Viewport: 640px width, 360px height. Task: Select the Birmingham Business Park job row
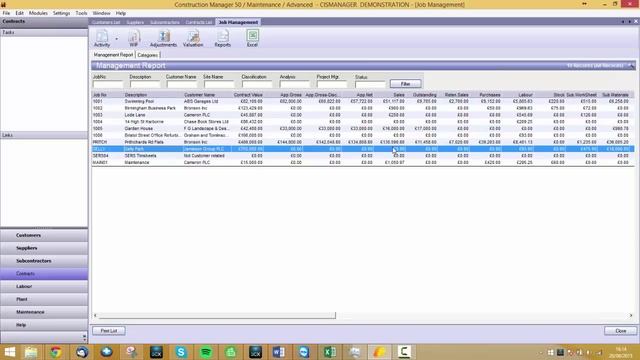[x=363, y=108]
